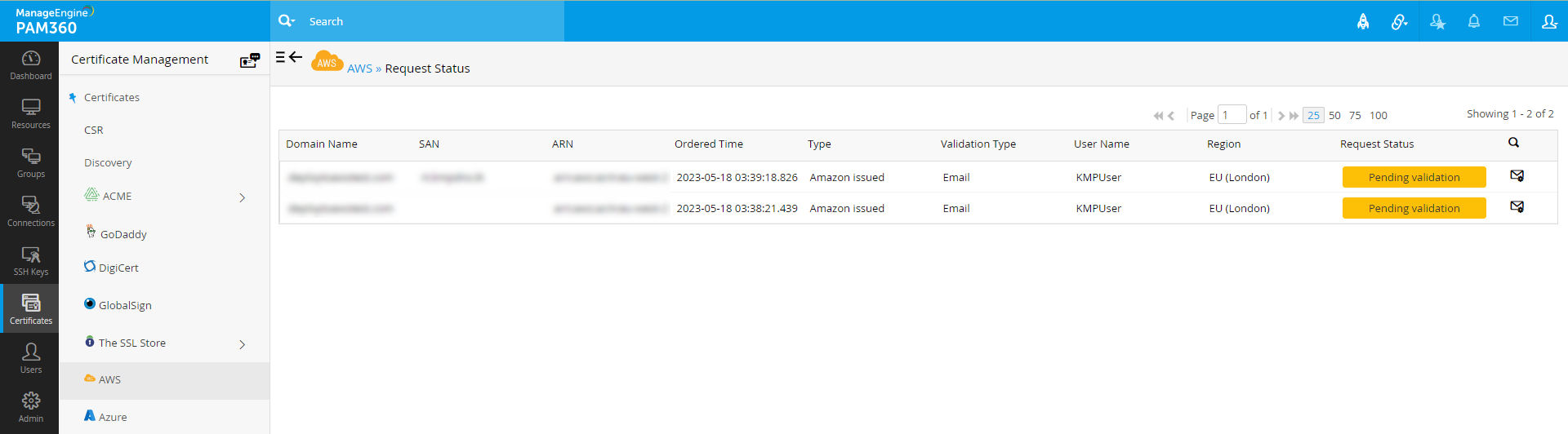The width and height of the screenshot is (1568, 434).
Task: Expand the ACME submenu arrow
Action: (x=243, y=197)
